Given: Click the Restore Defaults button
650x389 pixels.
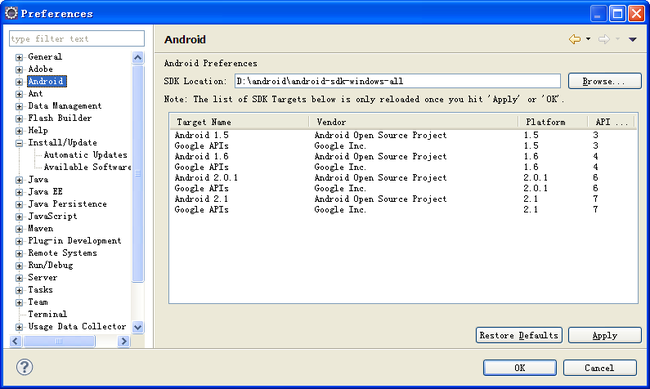Looking at the screenshot, I should coord(519,335).
